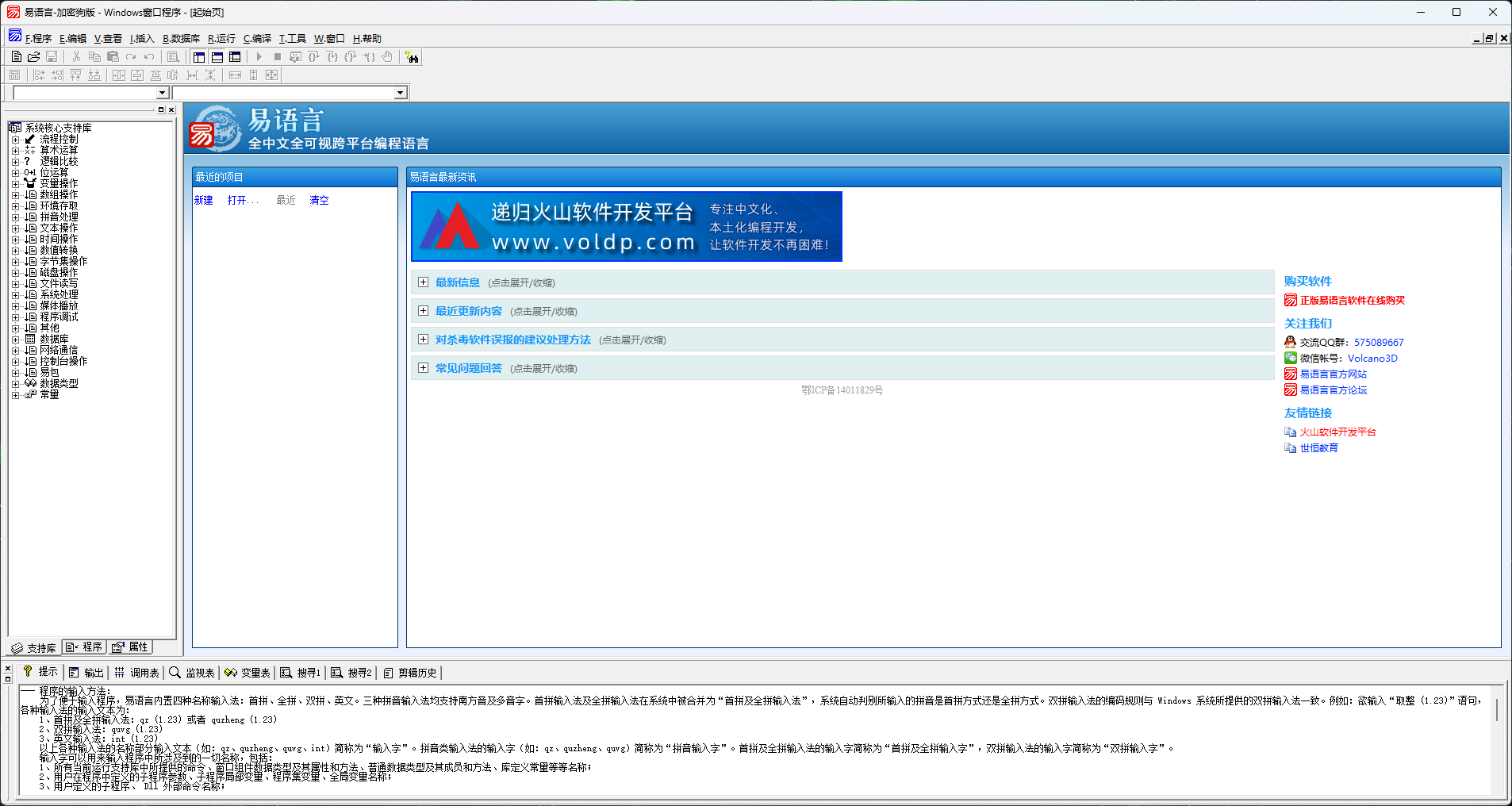The height and width of the screenshot is (806, 1512).
Task: Expand the 最新信息 section
Action: coord(424,282)
